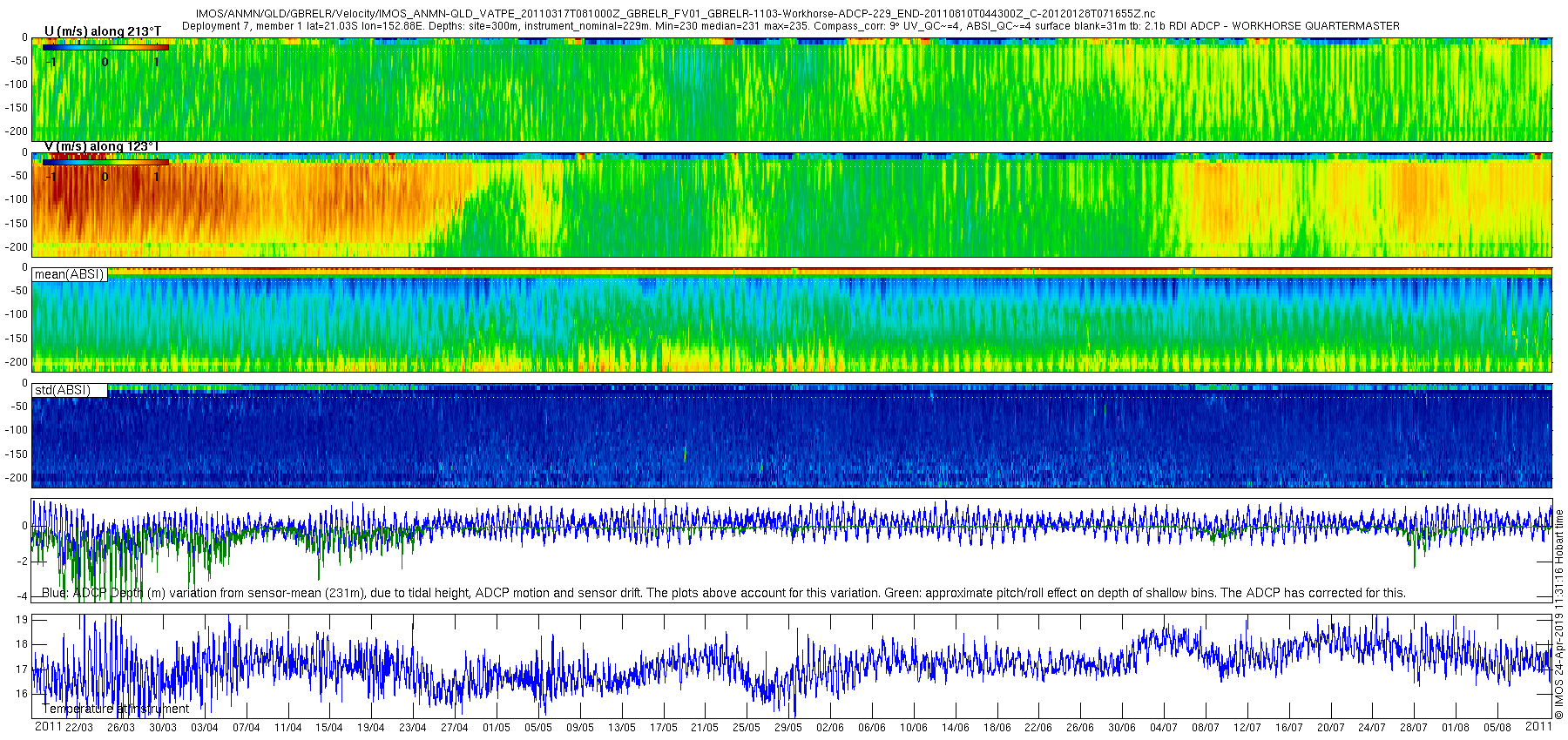Screen dimensions: 1568x740
Task: Click the '13/05' date tick
Action: 622,728
